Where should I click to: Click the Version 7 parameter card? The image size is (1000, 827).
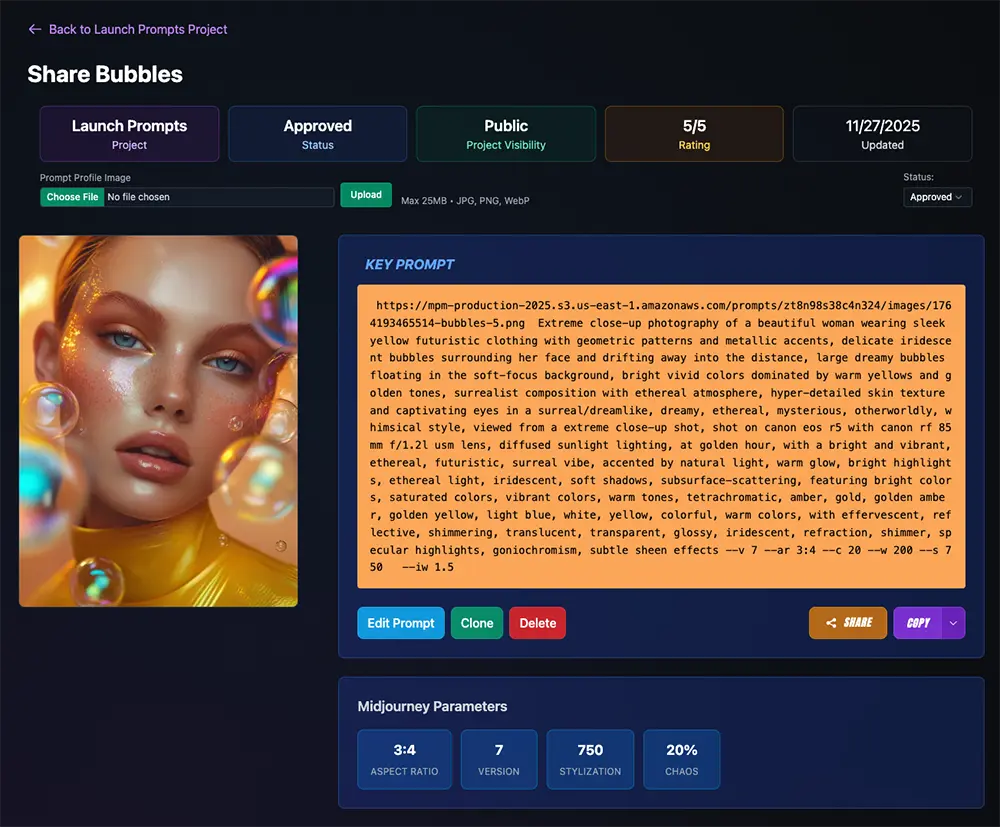pos(499,759)
